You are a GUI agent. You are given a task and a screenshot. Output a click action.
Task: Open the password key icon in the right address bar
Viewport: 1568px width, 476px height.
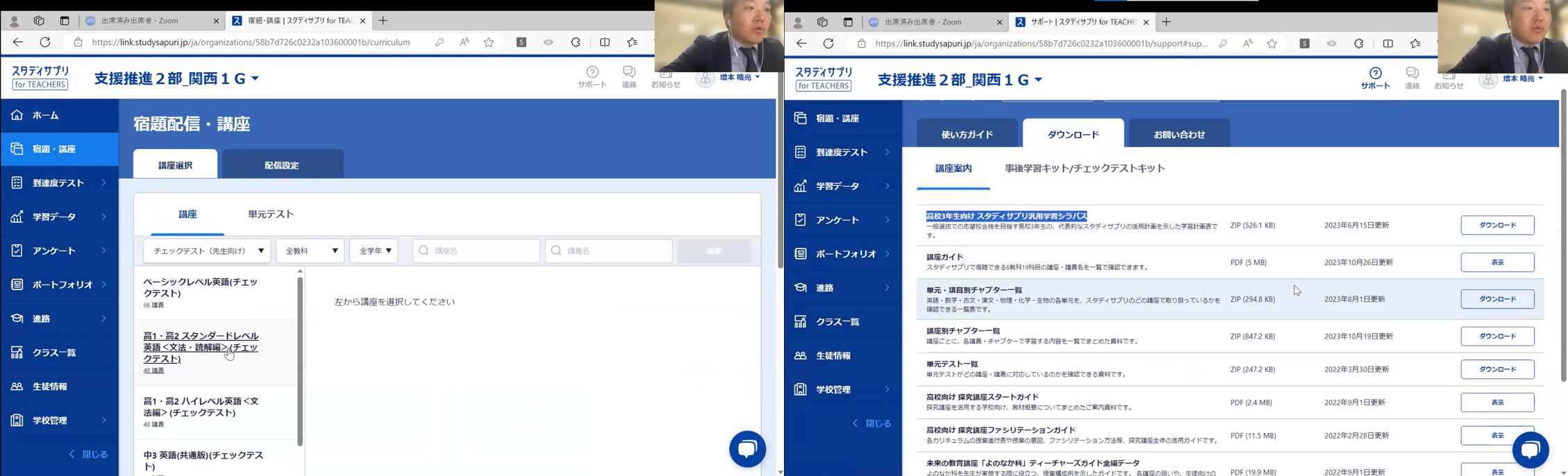pyautogui.click(x=1223, y=44)
